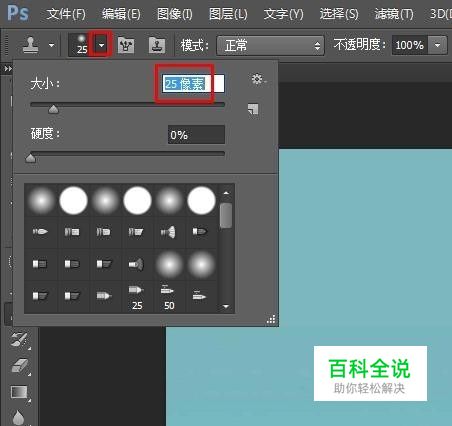452x426 pixels.
Task: Collapse the brush preset picker dropdown arrow
Action: [x=102, y=45]
